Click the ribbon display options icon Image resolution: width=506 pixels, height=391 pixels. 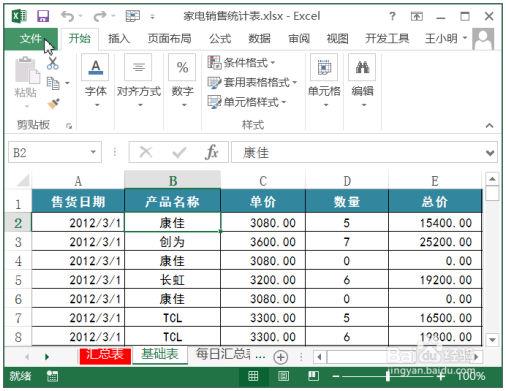click(x=417, y=16)
